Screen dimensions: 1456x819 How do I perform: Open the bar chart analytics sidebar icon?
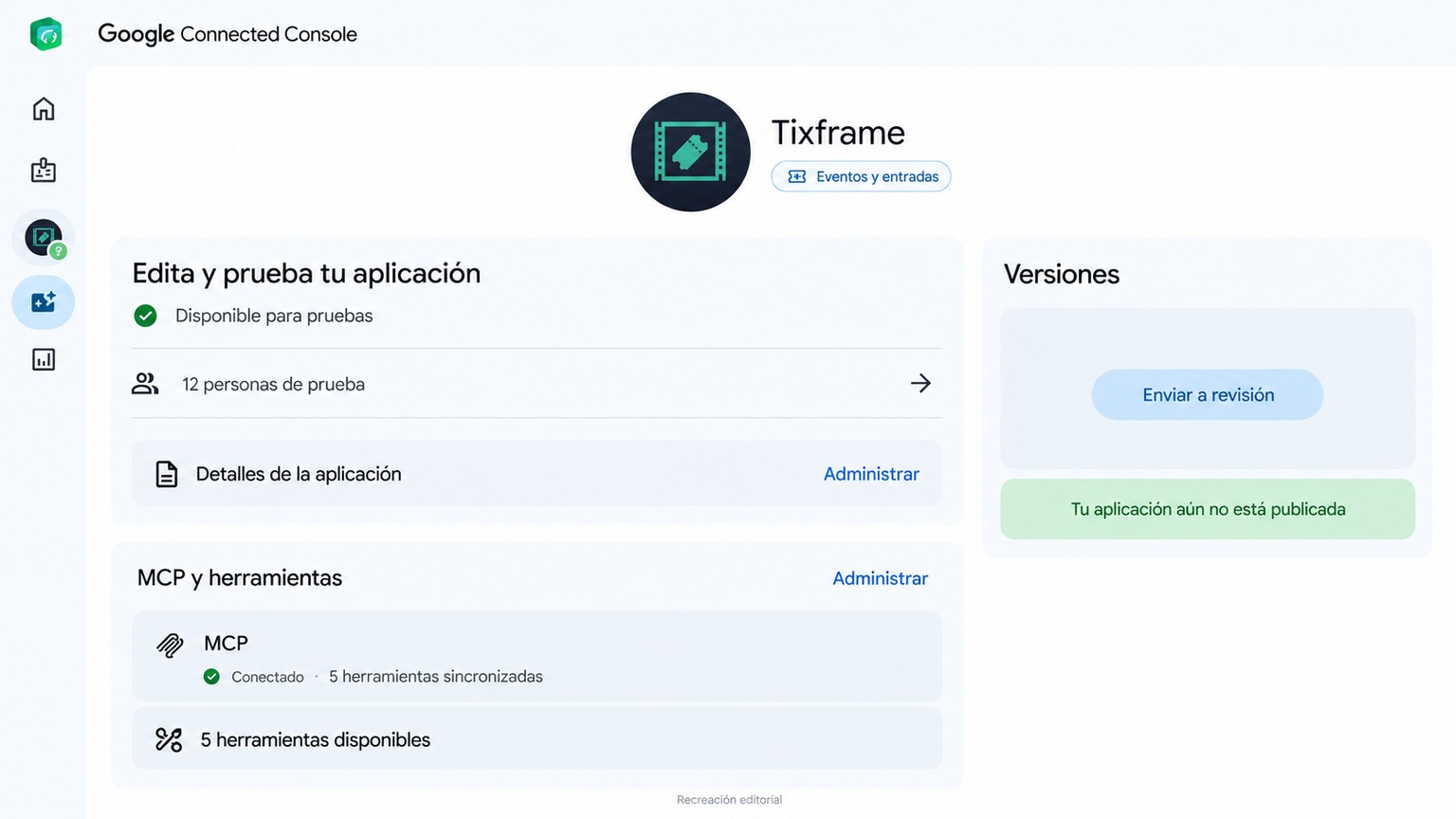point(44,359)
